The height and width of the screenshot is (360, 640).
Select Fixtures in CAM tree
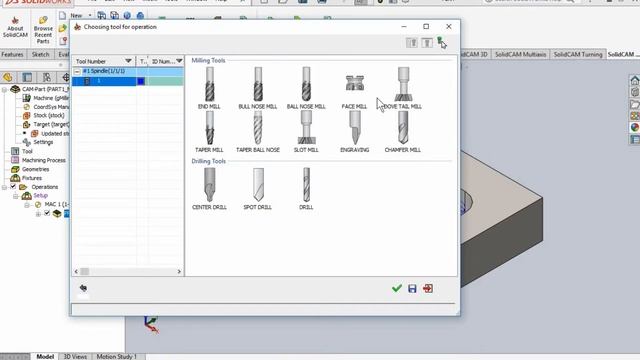tap(27, 178)
